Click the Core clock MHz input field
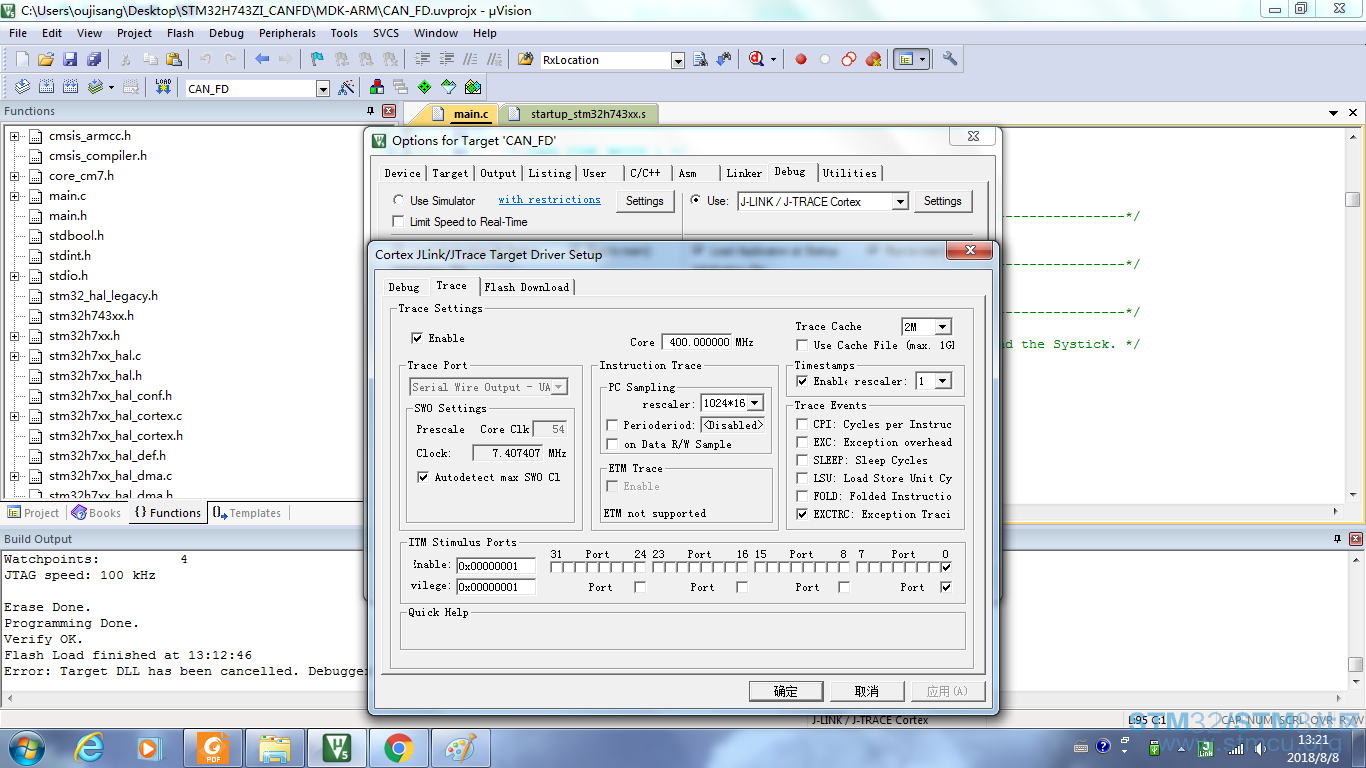Viewport: 1366px width, 768px height. click(x=697, y=342)
